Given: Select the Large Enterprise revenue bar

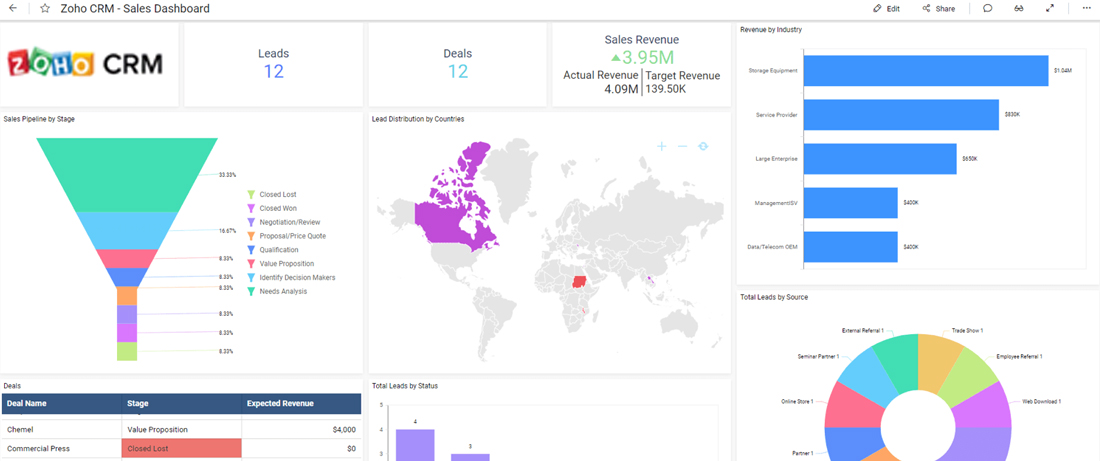Looking at the screenshot, I should (880, 159).
